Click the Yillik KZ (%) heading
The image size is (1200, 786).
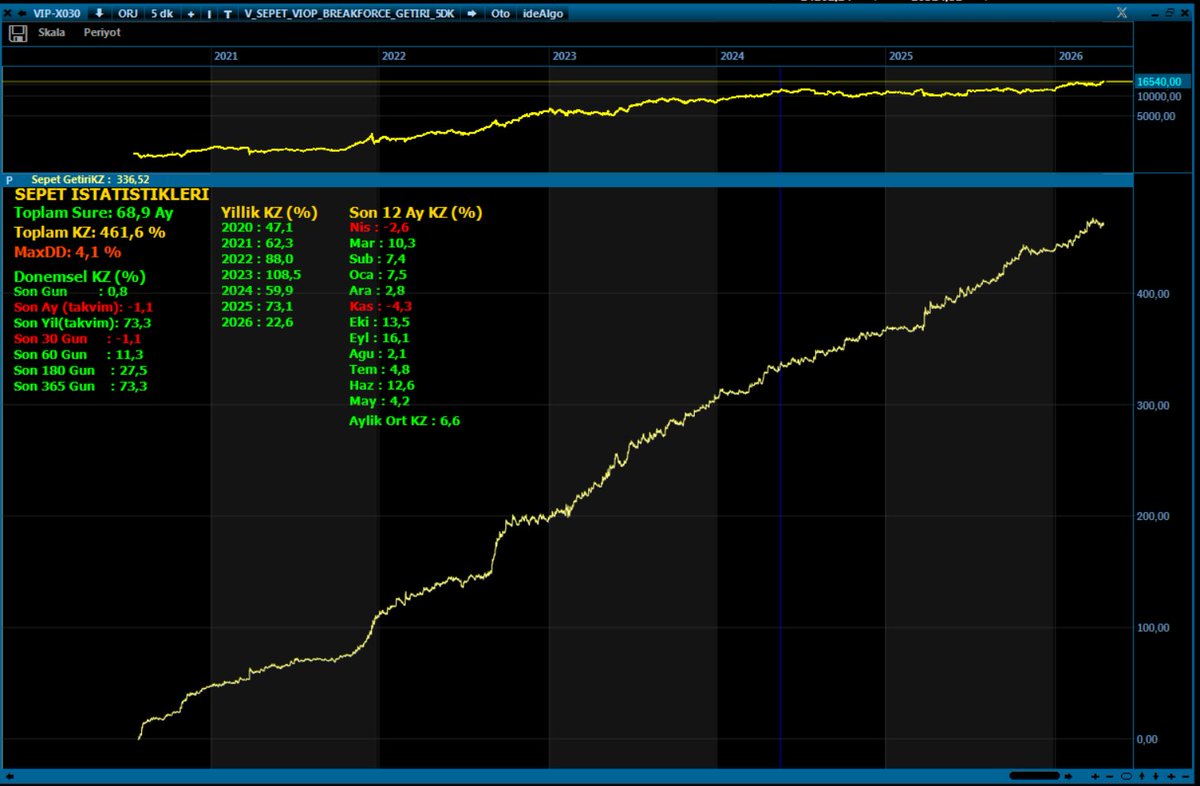(x=269, y=213)
